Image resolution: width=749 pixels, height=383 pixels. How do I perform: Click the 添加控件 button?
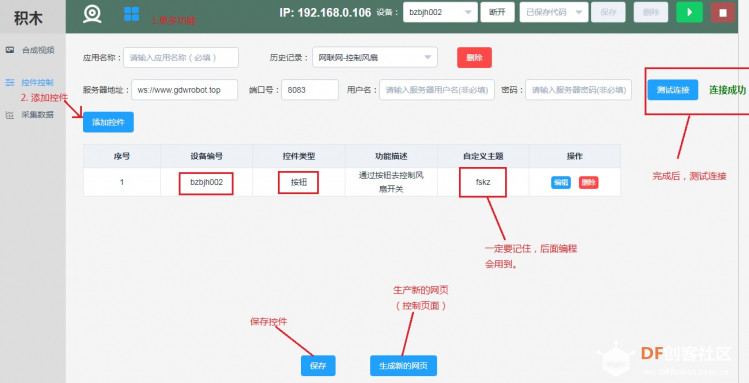coord(108,122)
